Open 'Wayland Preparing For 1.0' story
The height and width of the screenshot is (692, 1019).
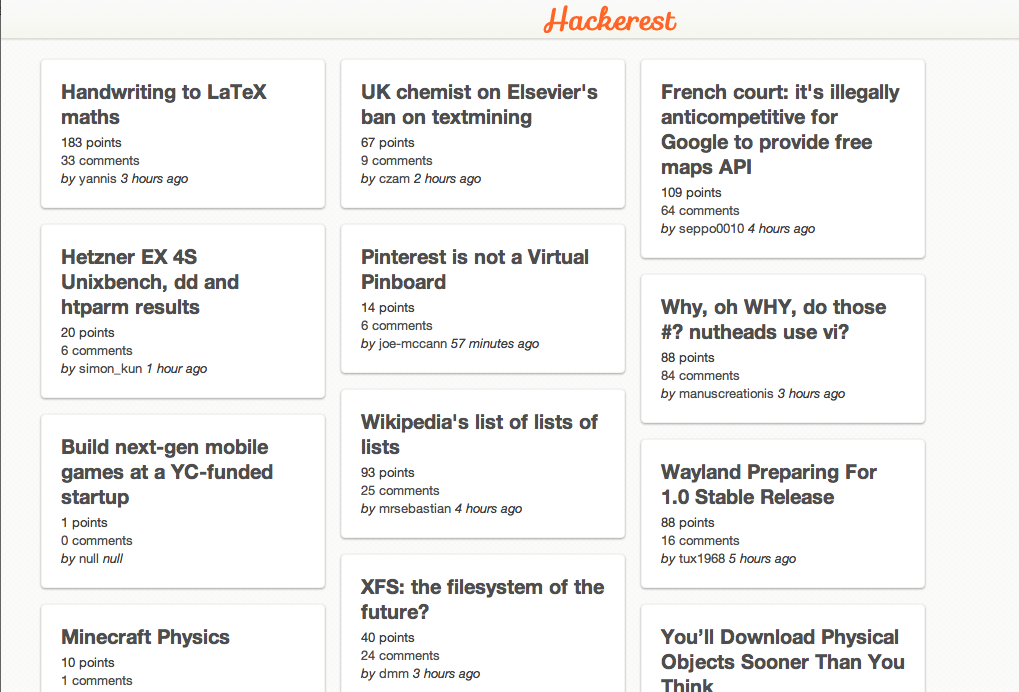click(768, 484)
